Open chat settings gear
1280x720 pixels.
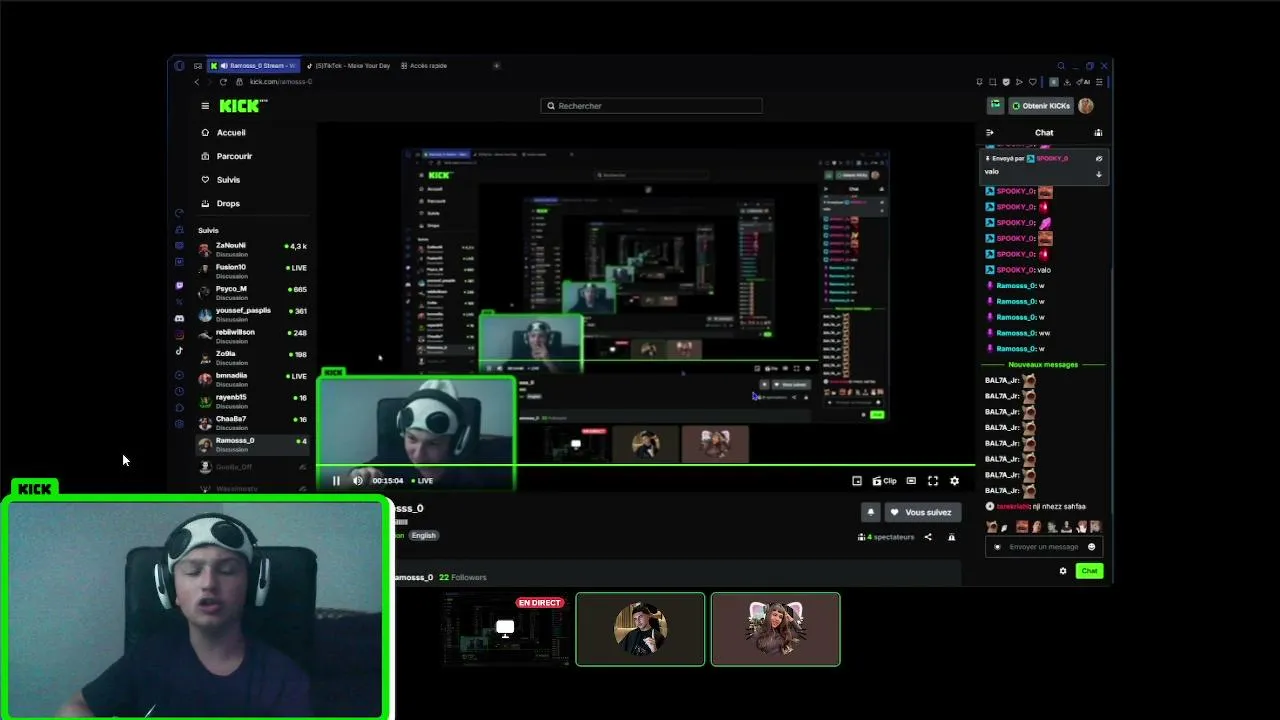pyautogui.click(x=1063, y=571)
